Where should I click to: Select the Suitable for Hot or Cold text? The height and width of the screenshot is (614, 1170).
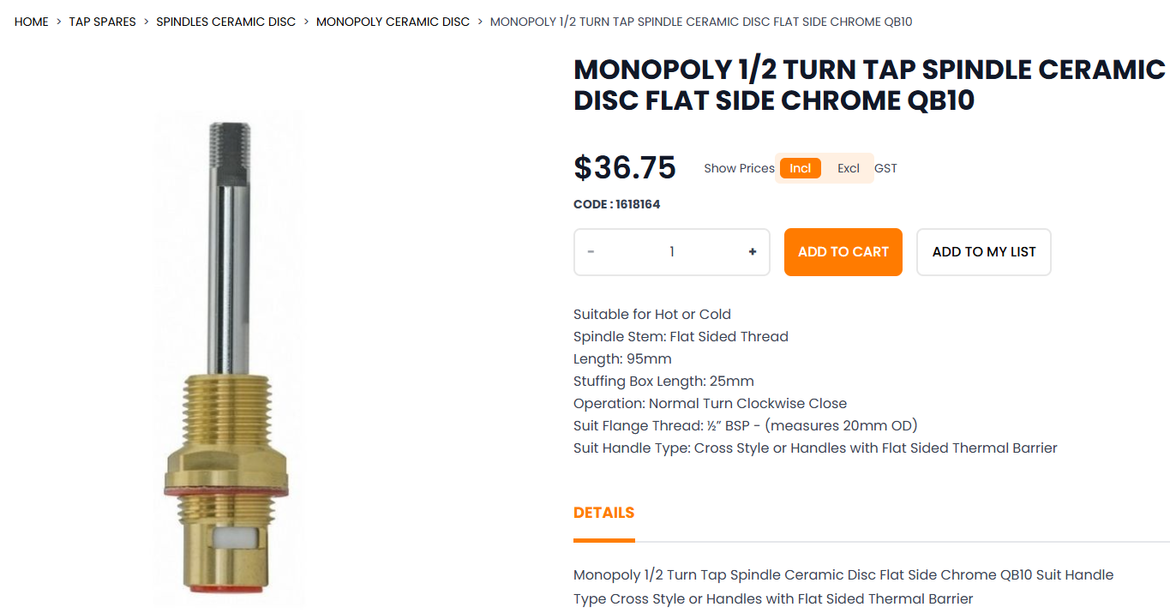(x=652, y=313)
